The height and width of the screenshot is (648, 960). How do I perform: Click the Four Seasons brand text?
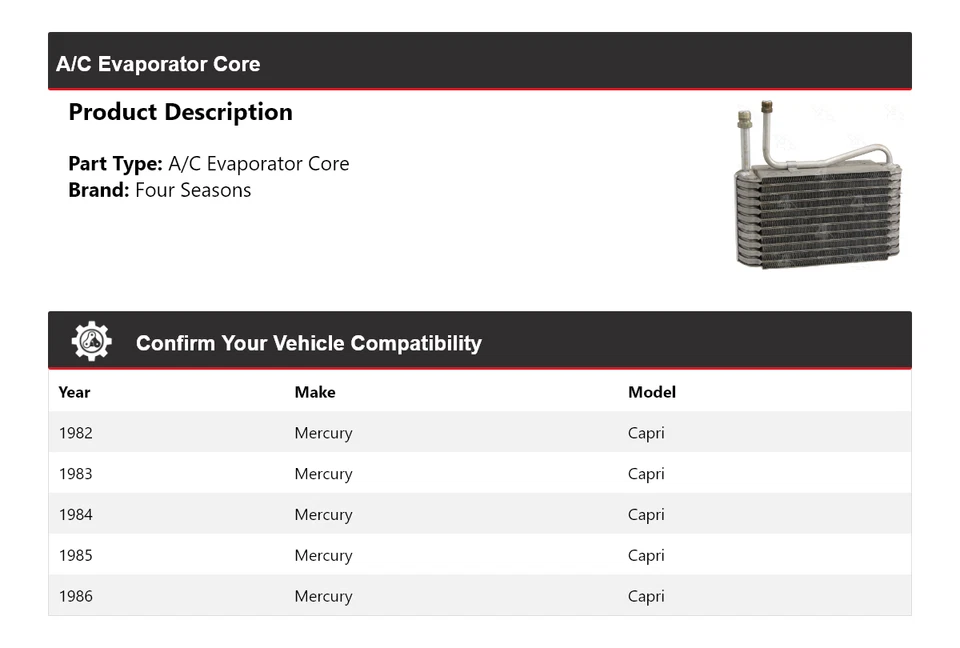click(x=193, y=190)
